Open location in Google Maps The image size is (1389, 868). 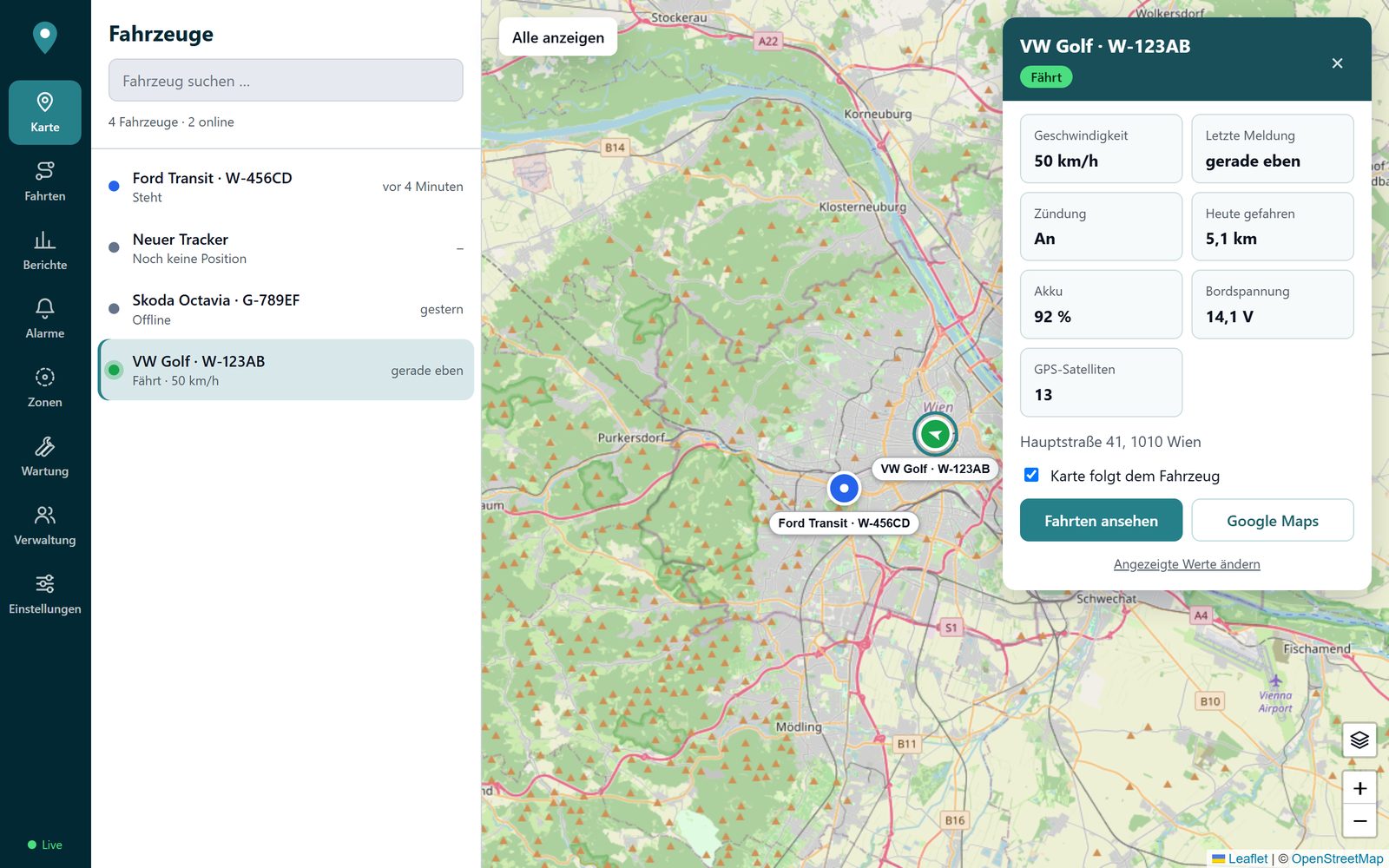pyautogui.click(x=1273, y=520)
